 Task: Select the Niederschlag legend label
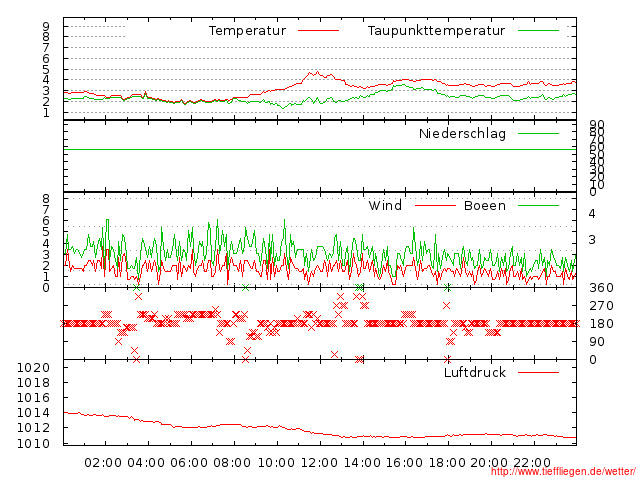(x=462, y=133)
